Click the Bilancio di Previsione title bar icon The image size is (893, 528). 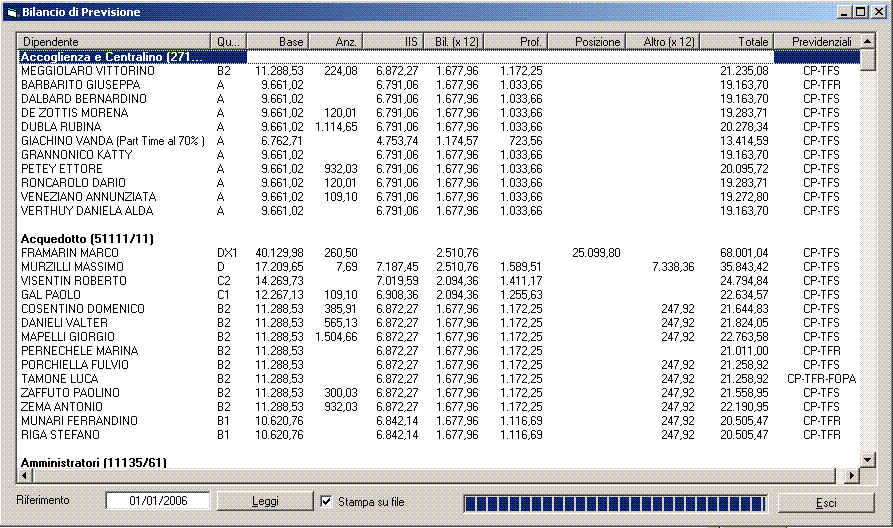(12, 12)
